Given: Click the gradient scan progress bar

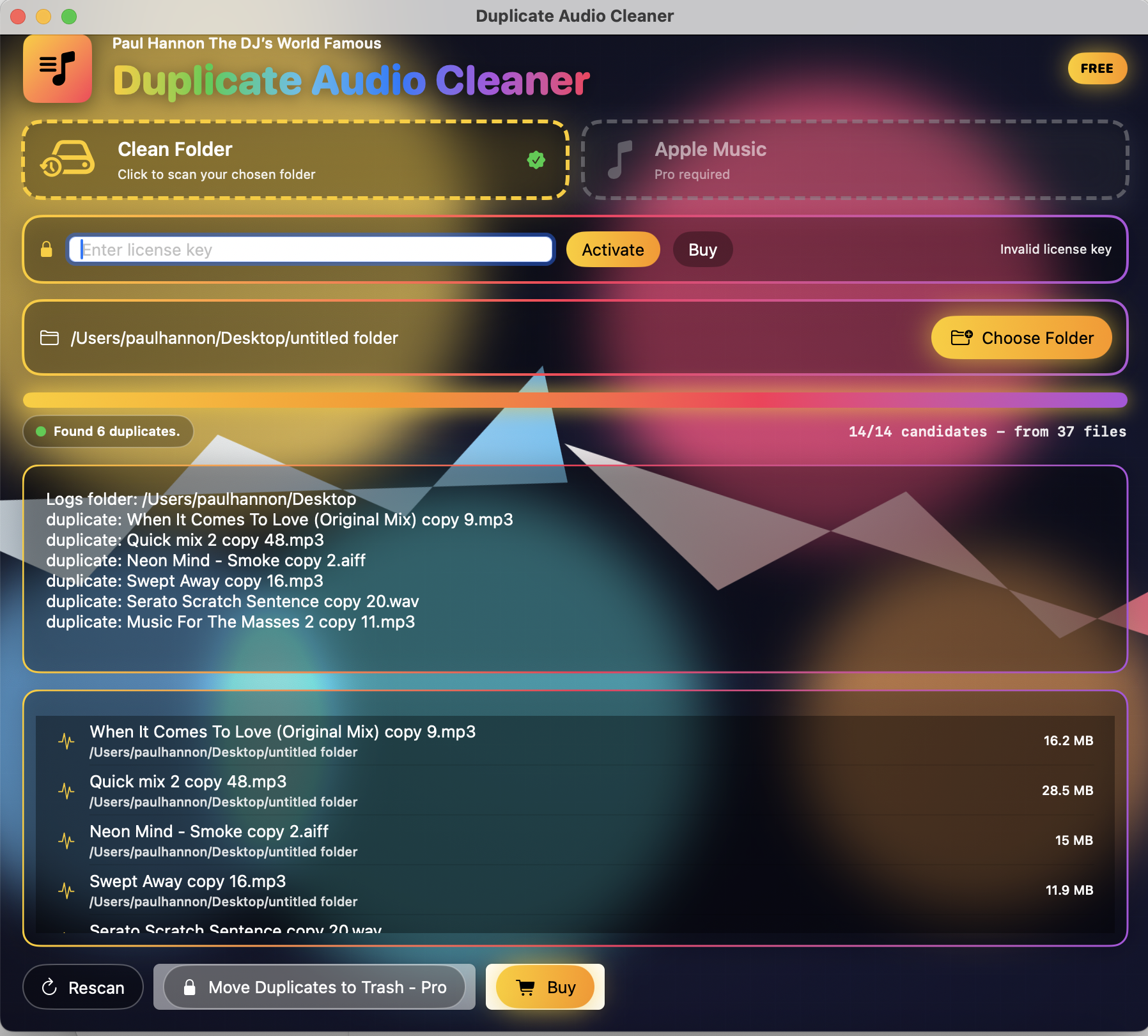Looking at the screenshot, I should pyautogui.click(x=575, y=400).
